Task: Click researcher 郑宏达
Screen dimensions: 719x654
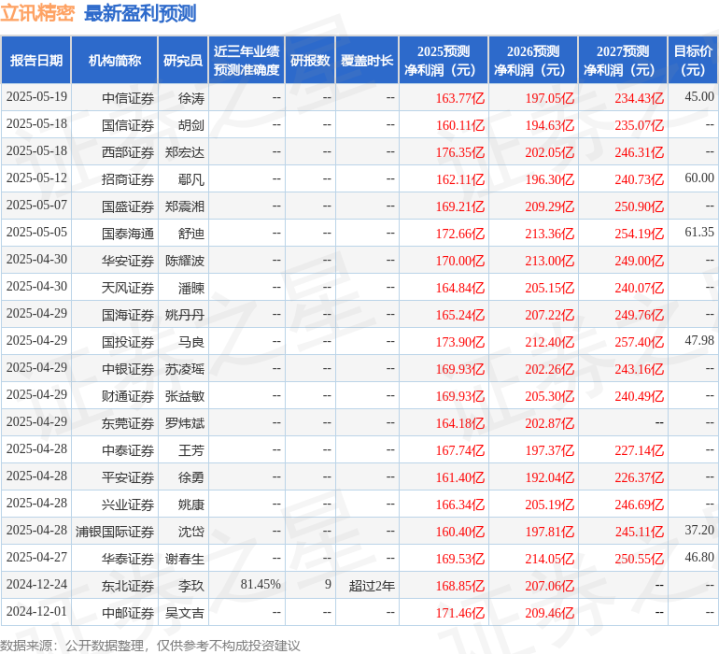Action: point(185,152)
